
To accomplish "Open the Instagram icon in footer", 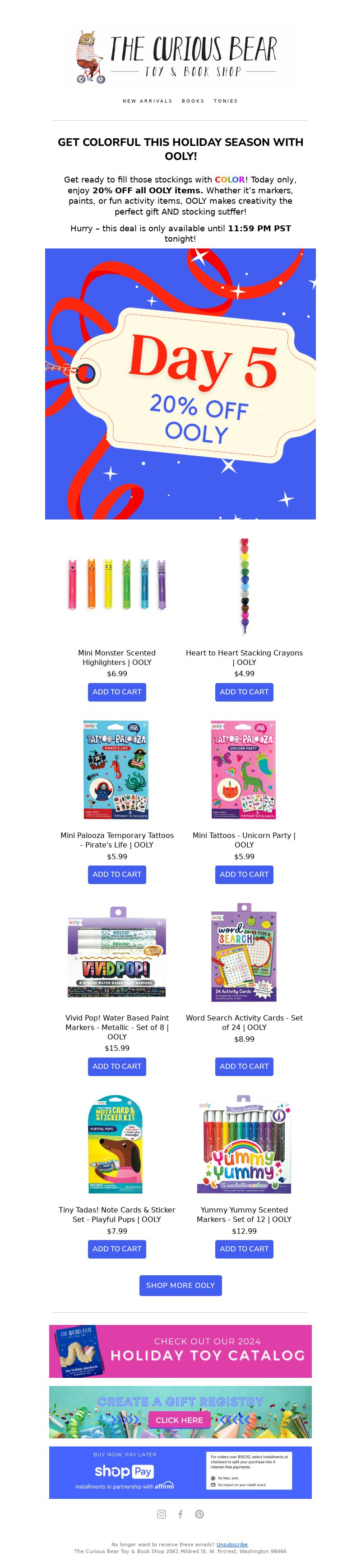I will [x=162, y=1514].
